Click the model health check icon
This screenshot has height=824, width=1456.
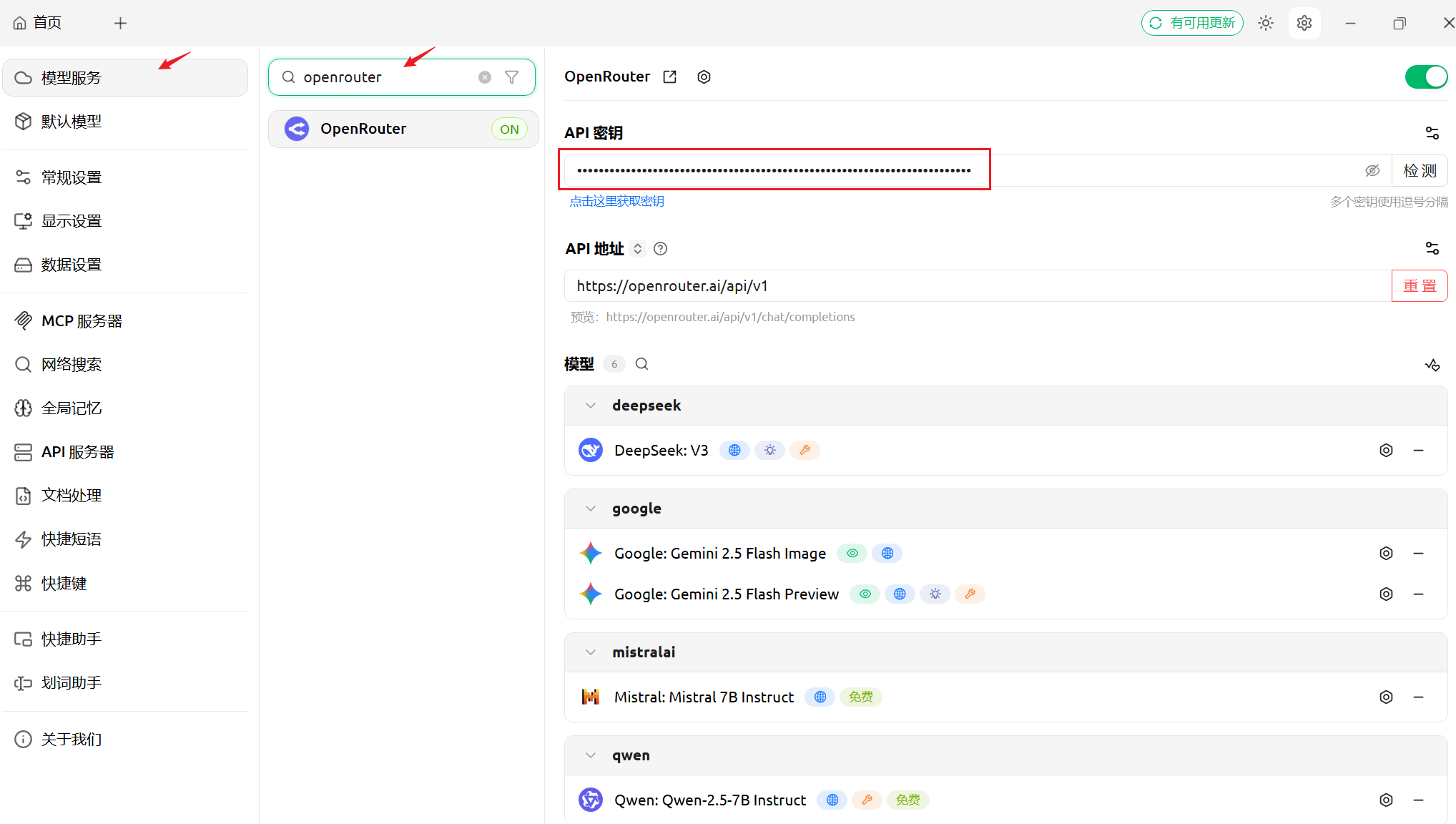(1432, 365)
